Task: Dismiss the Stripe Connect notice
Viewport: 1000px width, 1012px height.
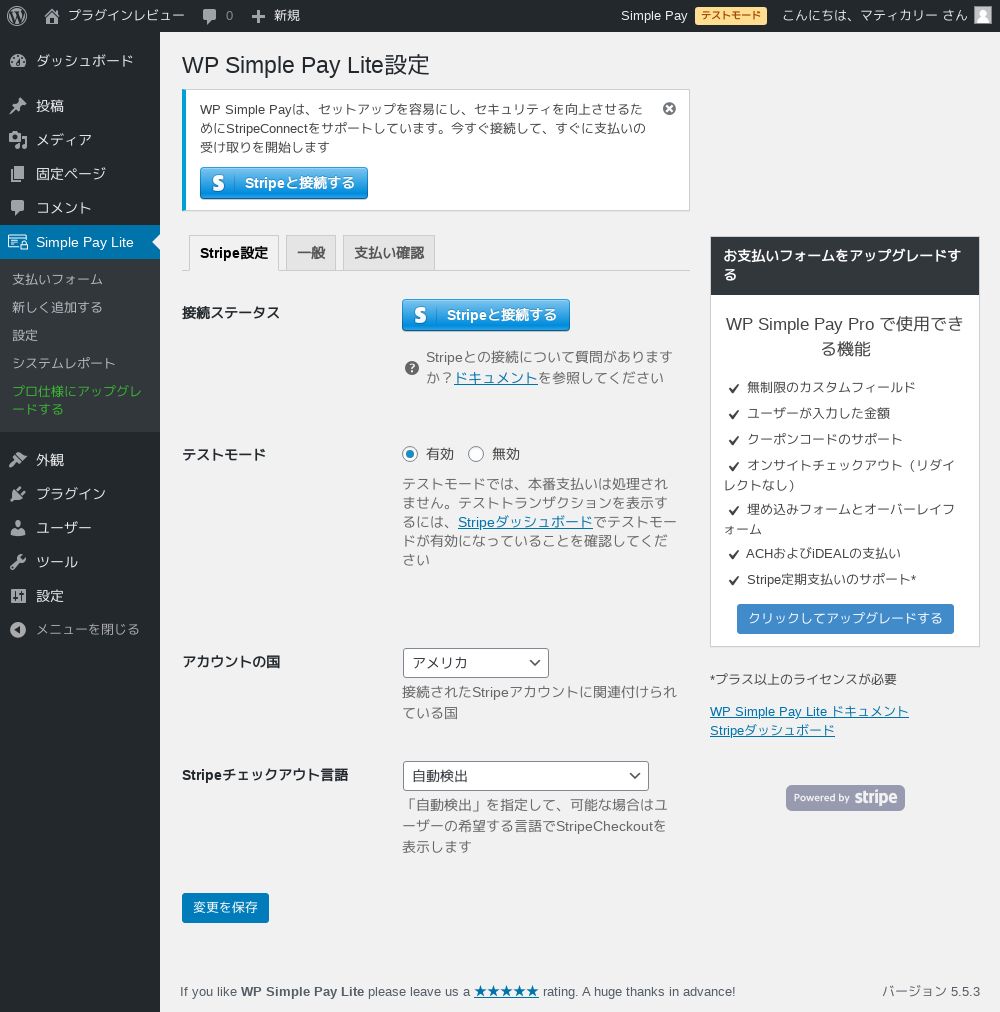Action: click(669, 108)
